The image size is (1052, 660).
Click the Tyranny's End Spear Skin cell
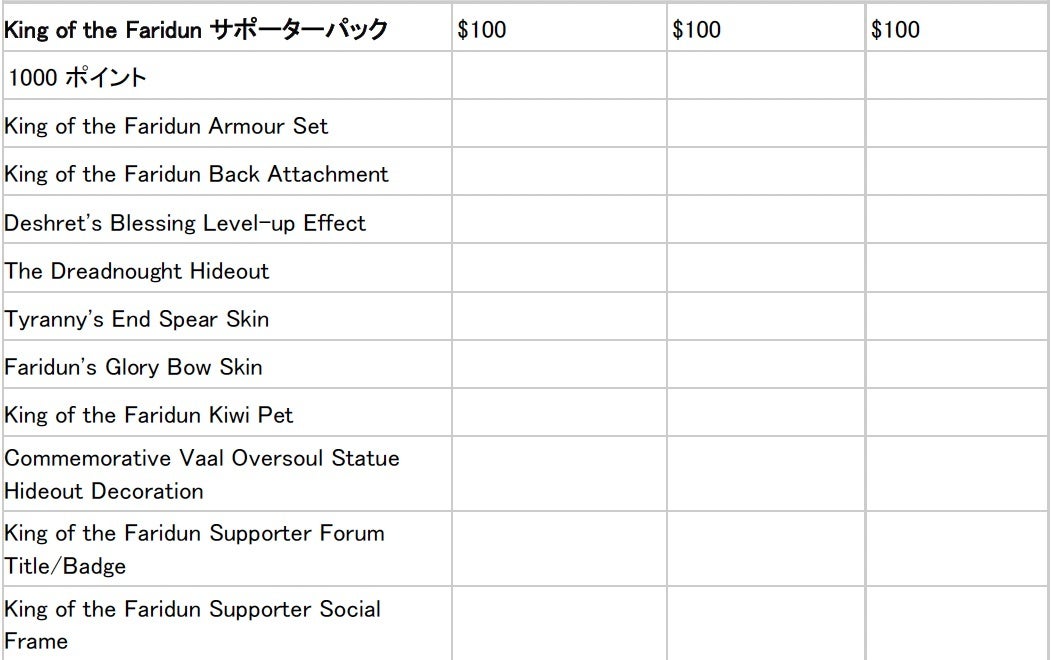point(137,320)
